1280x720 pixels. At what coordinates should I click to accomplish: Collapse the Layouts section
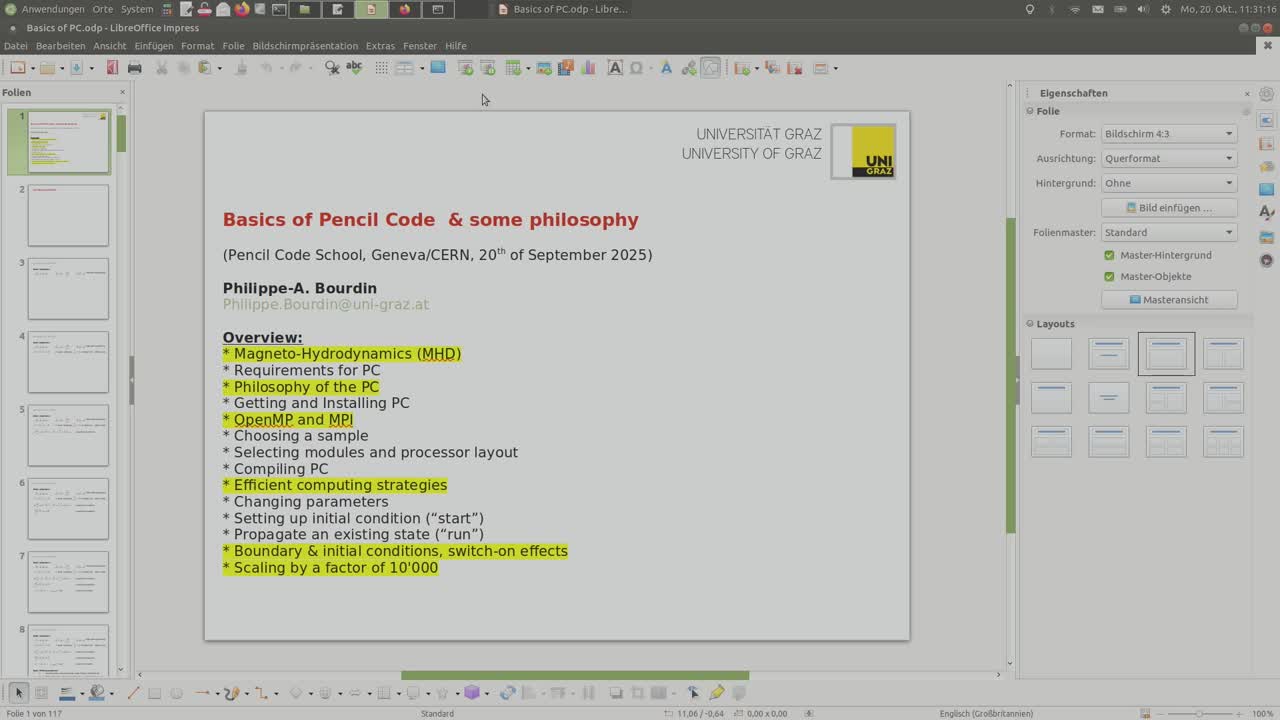coord(1031,324)
